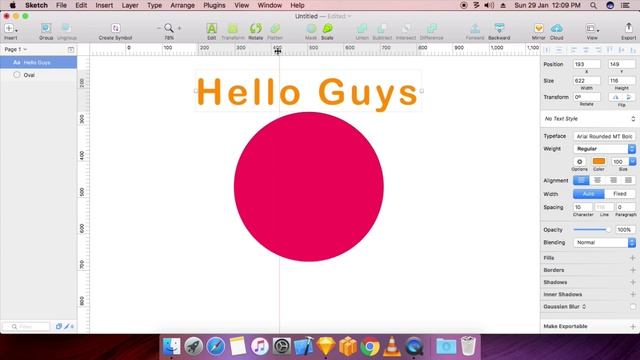Screen dimensions: 640x360
Task: Open the Weight Regular dropdown
Action: [x=604, y=149]
